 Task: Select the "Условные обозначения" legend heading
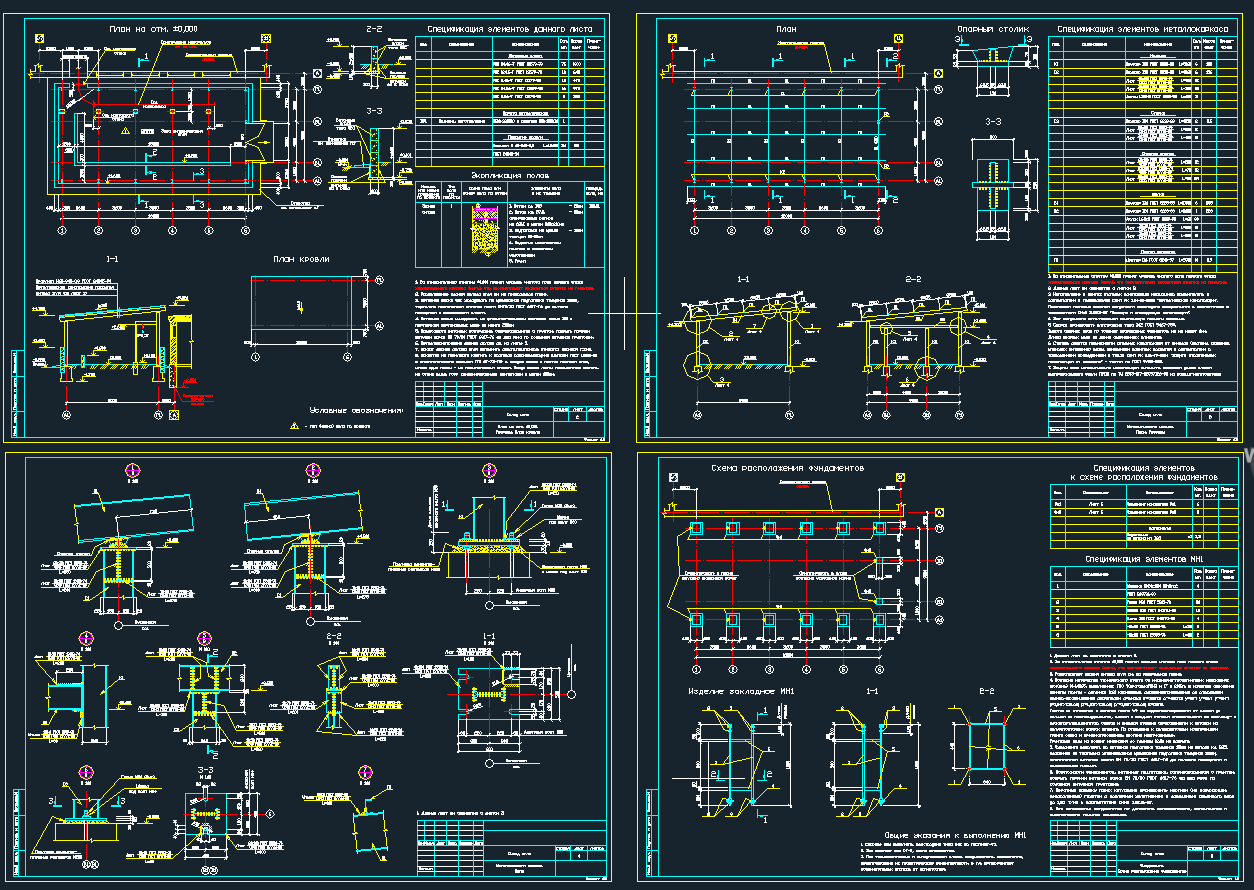[355, 411]
